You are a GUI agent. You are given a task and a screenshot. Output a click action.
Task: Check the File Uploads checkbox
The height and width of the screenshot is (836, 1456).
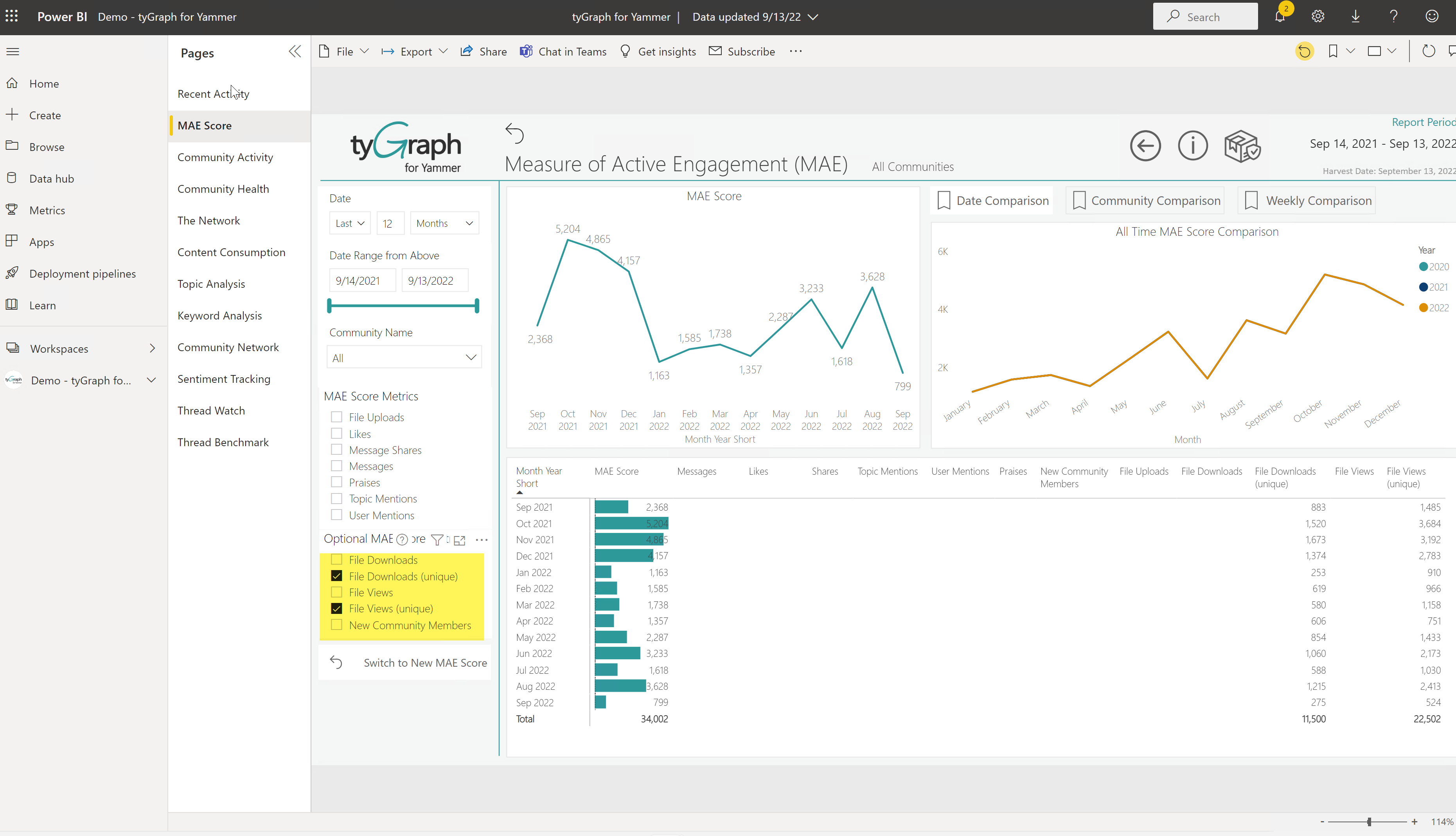click(x=336, y=417)
